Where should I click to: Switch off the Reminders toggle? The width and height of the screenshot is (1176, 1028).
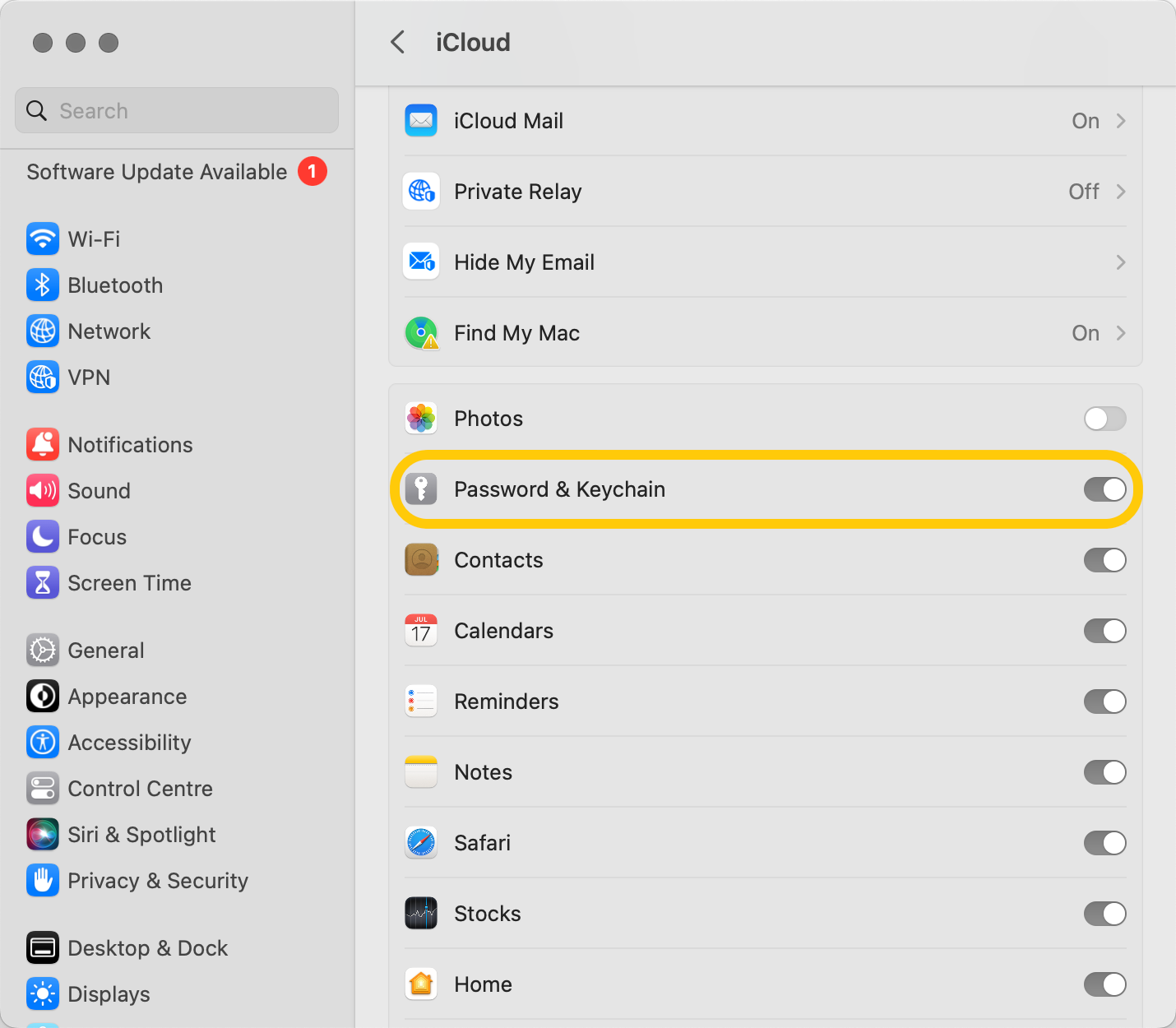[1104, 702]
